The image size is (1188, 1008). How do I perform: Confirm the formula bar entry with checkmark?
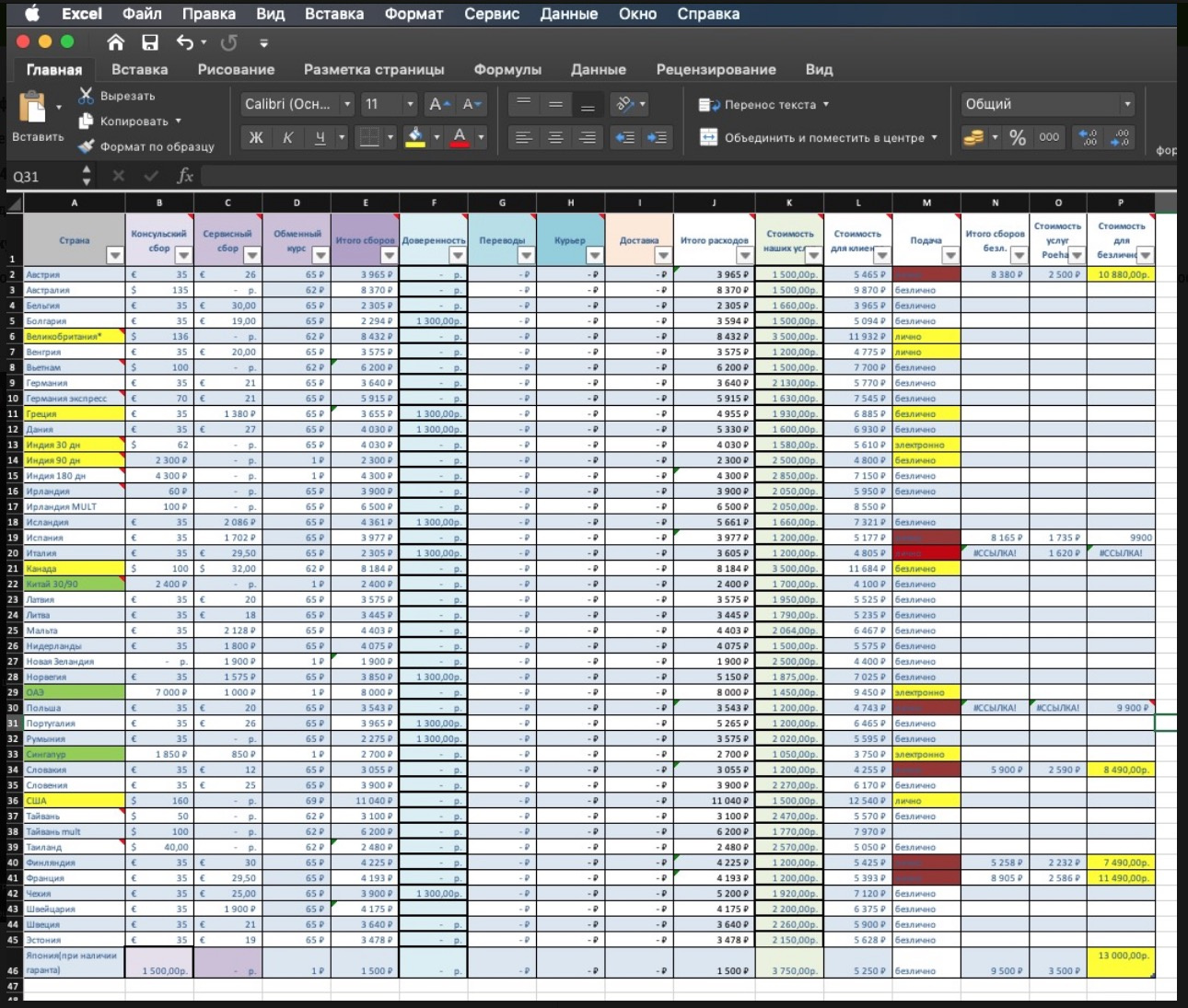click(x=151, y=175)
